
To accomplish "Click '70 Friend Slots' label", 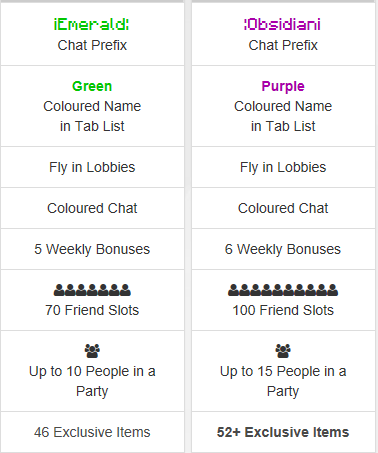I will (x=92, y=310).
